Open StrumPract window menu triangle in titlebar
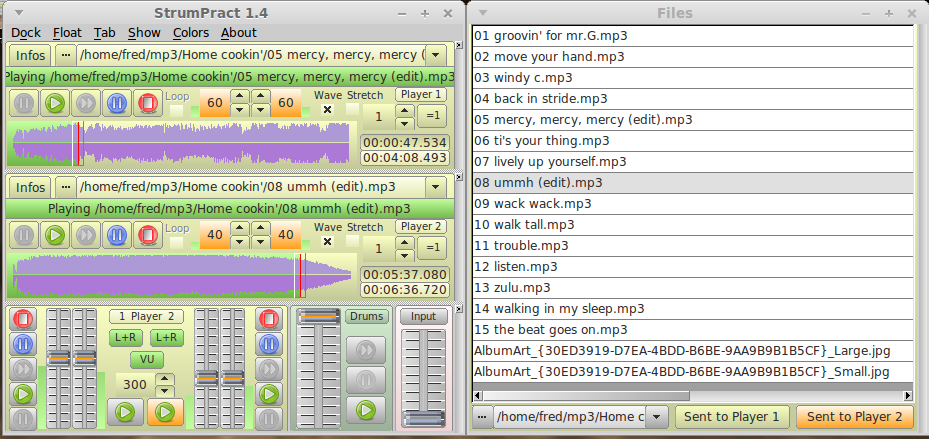The height and width of the screenshot is (439, 929). (x=20, y=13)
